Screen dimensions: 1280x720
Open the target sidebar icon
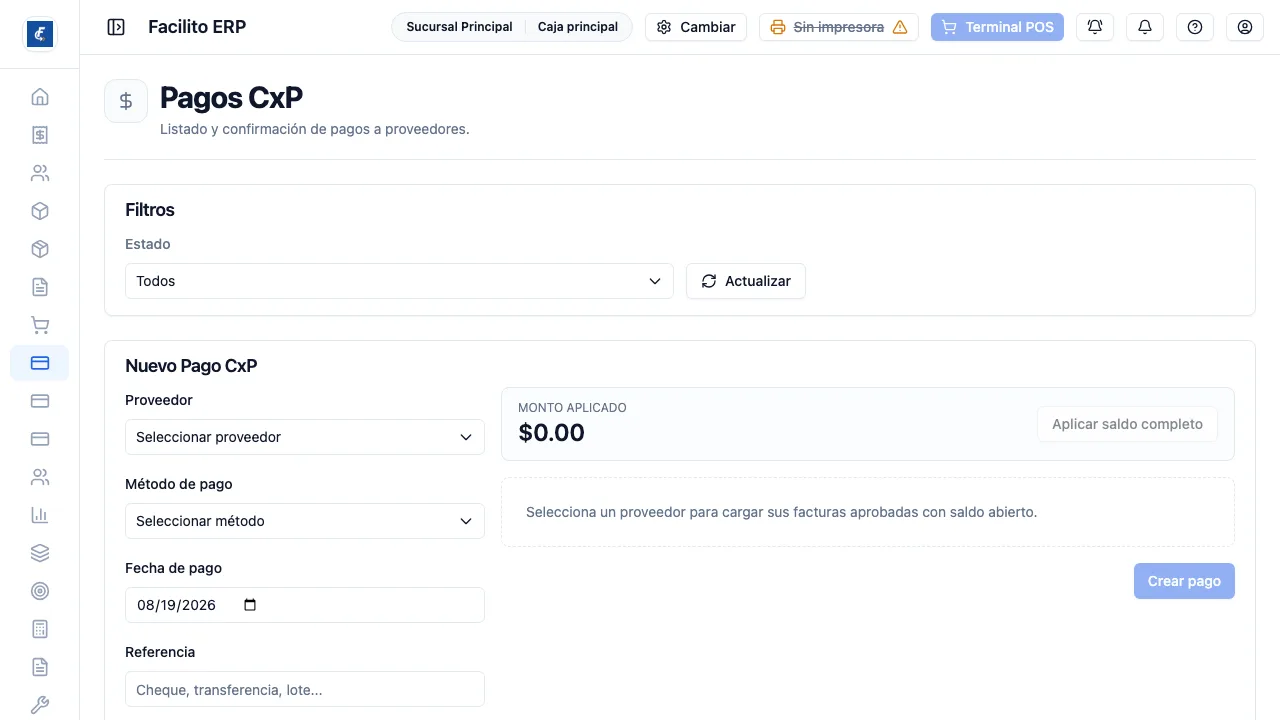point(40,591)
